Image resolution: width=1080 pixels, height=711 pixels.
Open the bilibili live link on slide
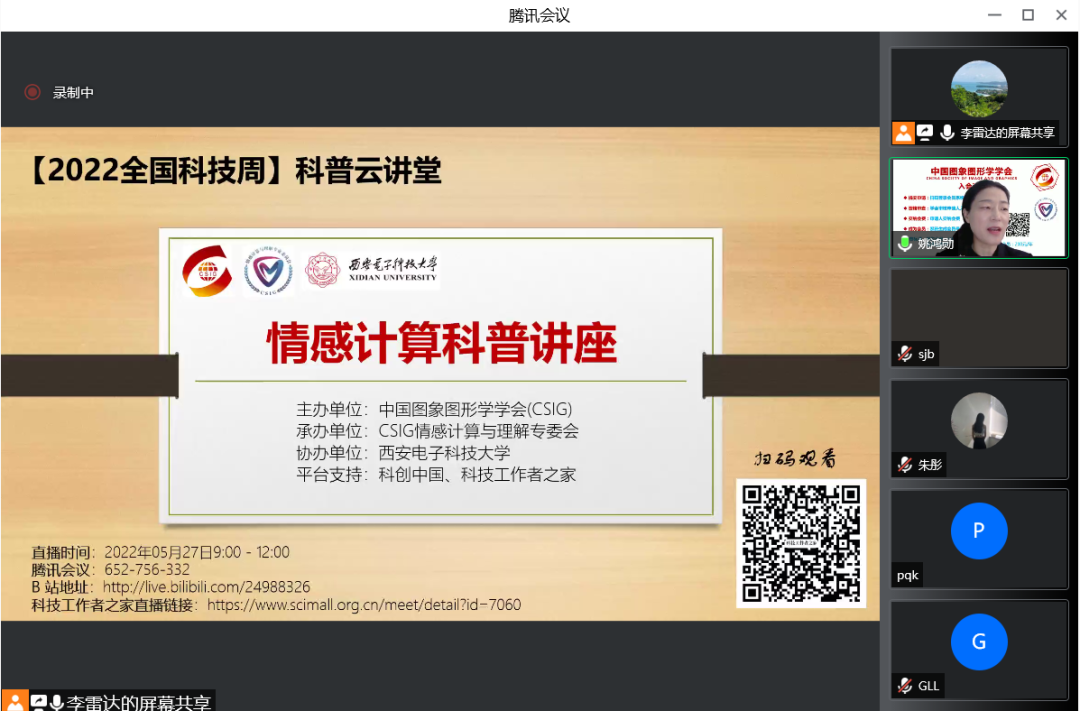206,587
